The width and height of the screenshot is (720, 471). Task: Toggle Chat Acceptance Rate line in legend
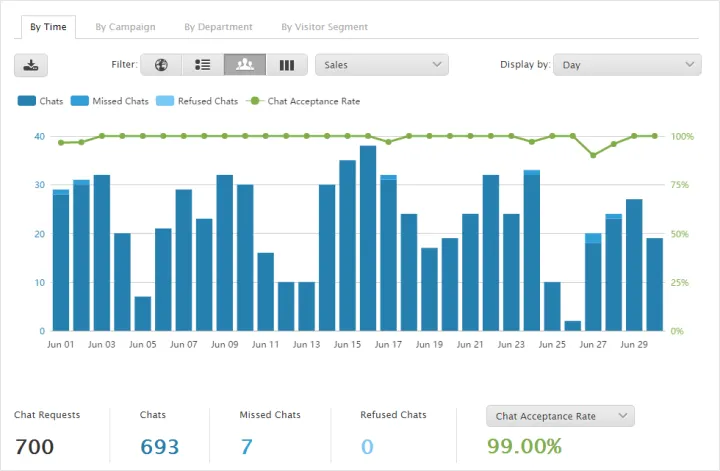click(305, 101)
